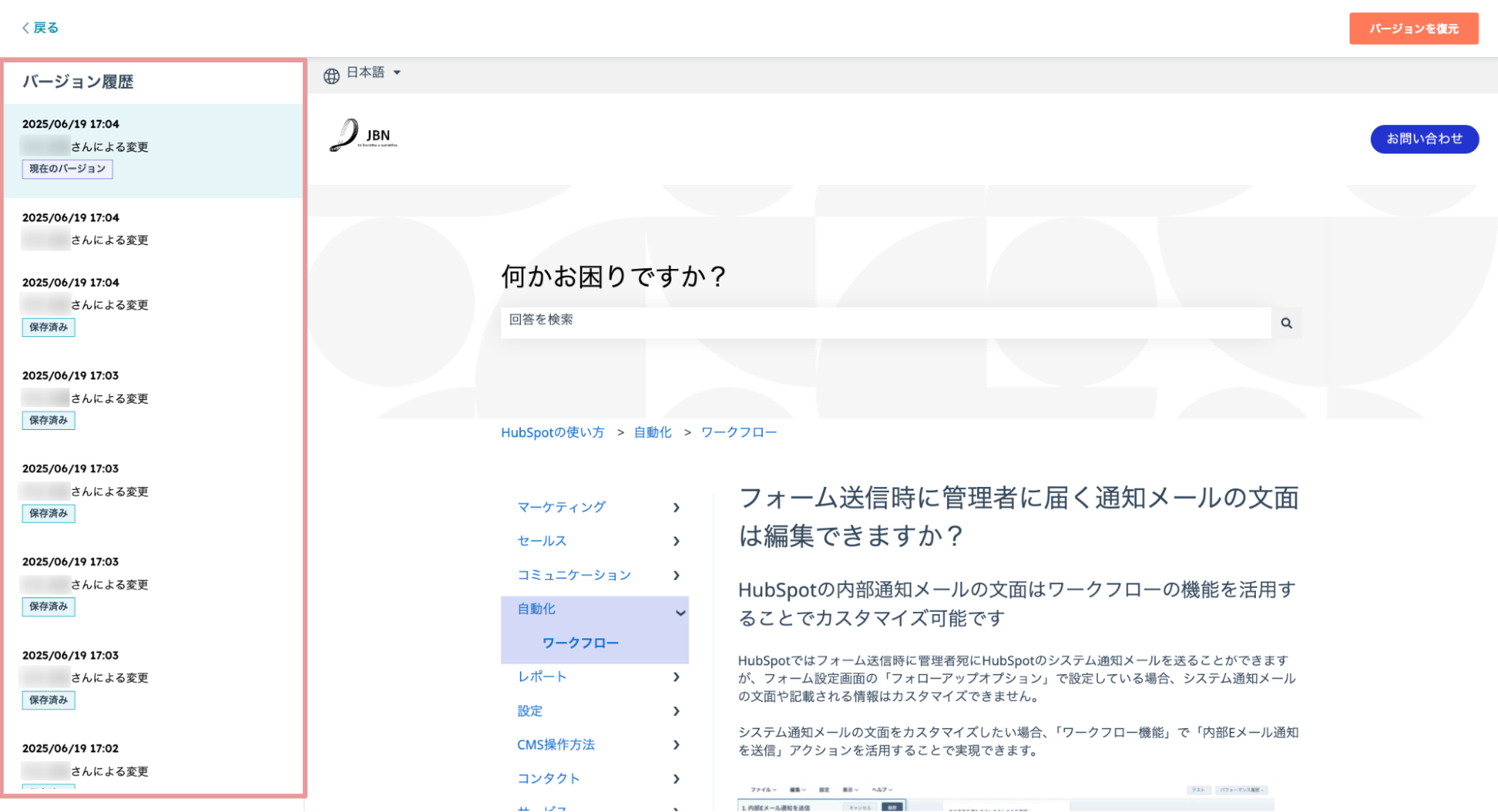Open the 自動化 breadcrumb link
This screenshot has height=812, width=1498.
pyautogui.click(x=652, y=432)
